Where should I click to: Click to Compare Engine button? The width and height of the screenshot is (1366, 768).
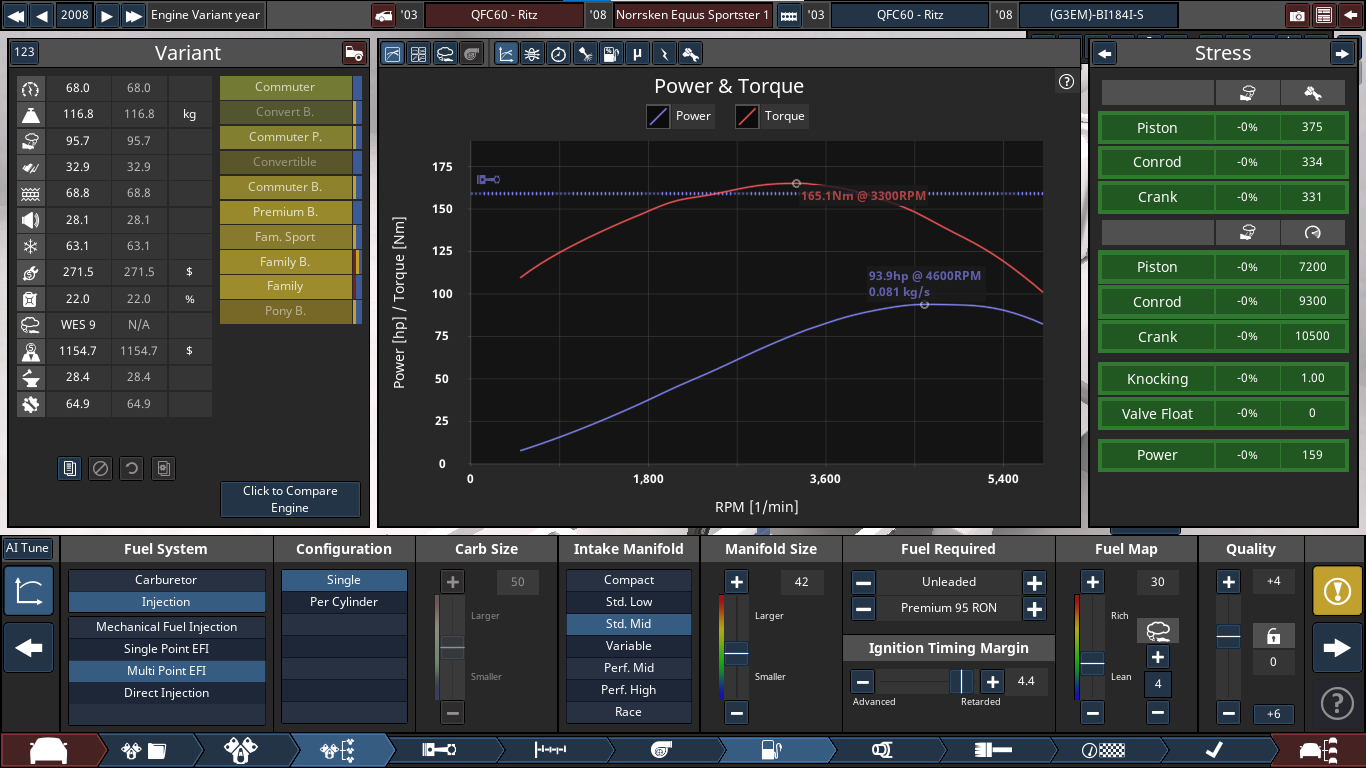[290, 499]
